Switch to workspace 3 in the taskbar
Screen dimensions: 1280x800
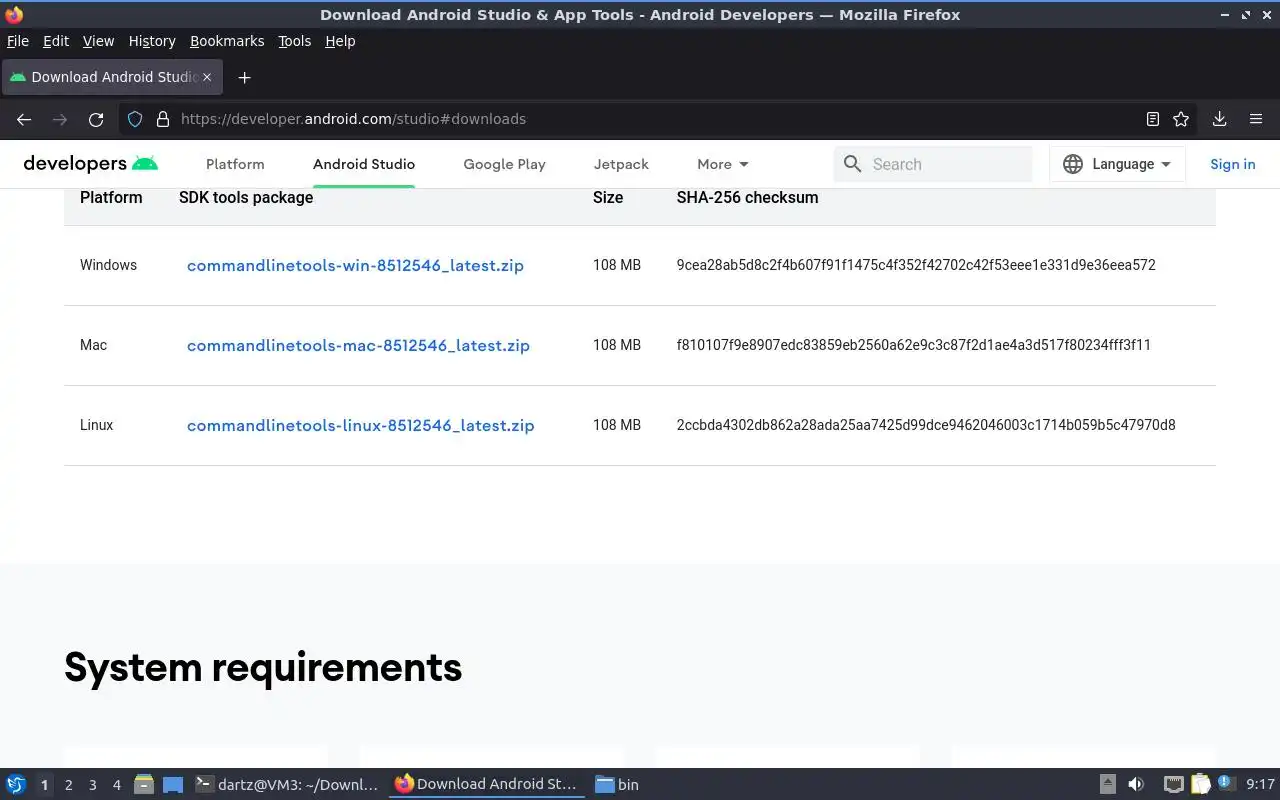92,785
